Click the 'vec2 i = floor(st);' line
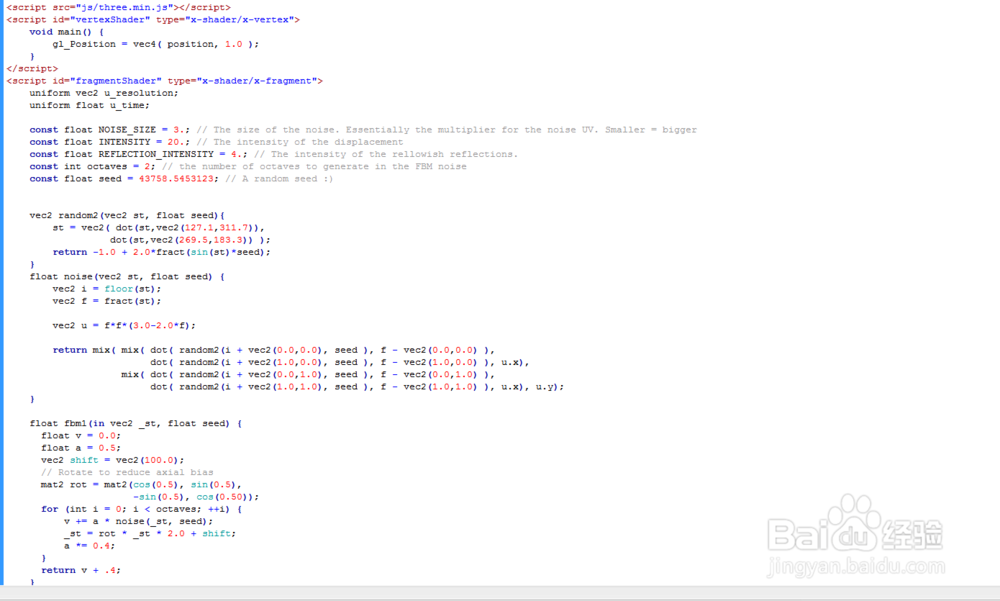 (x=107, y=289)
